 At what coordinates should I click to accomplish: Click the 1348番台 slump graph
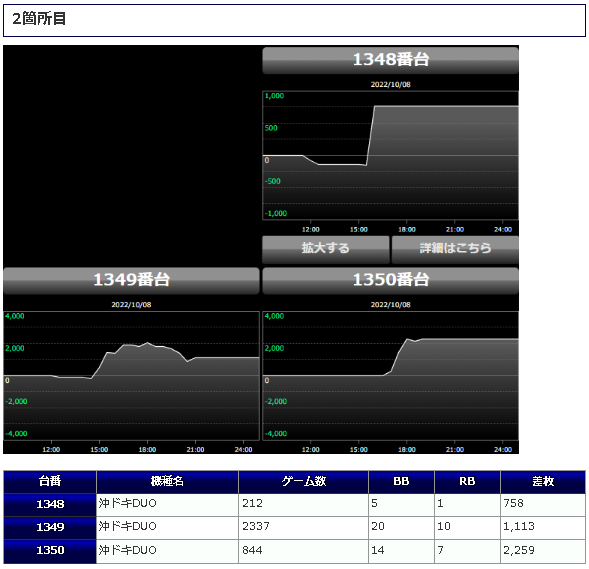[x=391, y=155]
